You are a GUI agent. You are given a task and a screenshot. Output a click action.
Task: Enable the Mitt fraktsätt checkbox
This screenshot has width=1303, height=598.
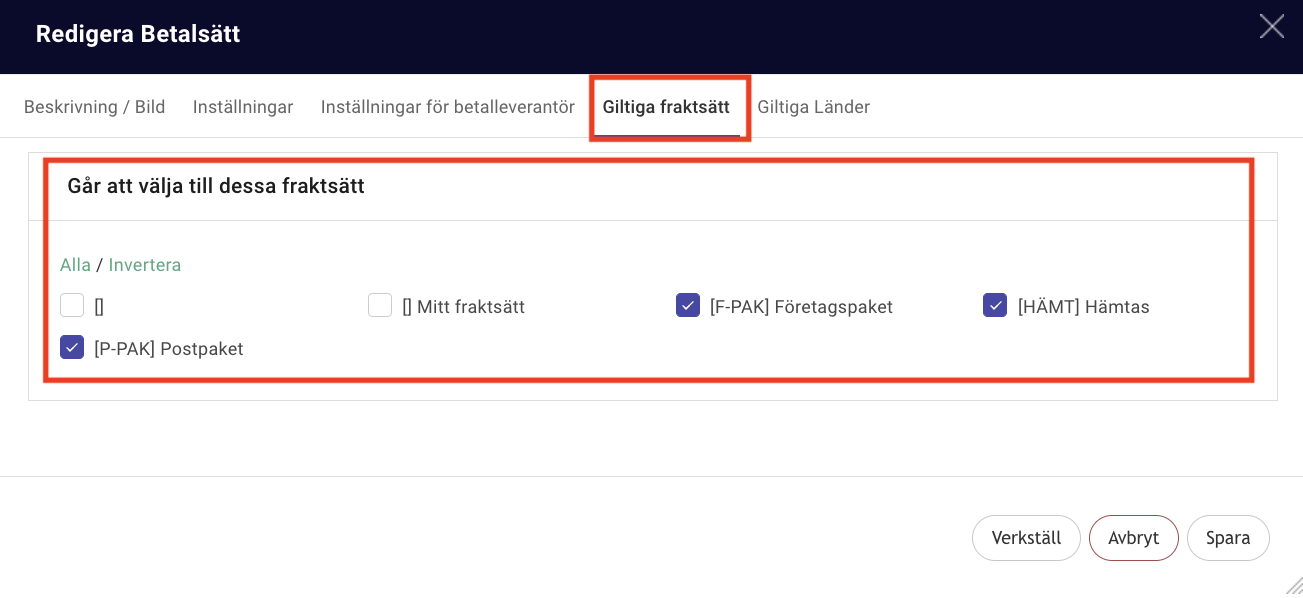tap(380, 305)
